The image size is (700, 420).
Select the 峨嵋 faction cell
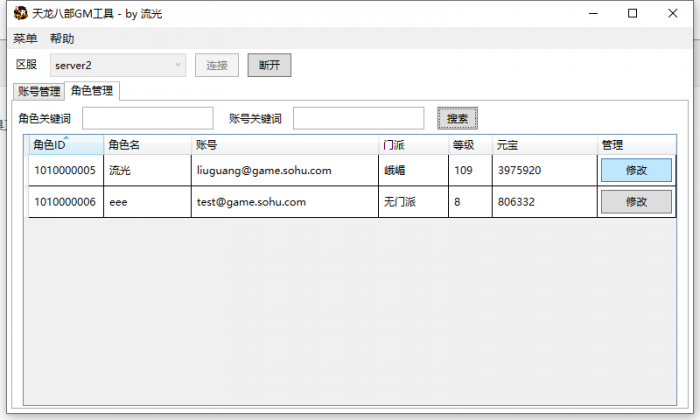click(413, 170)
